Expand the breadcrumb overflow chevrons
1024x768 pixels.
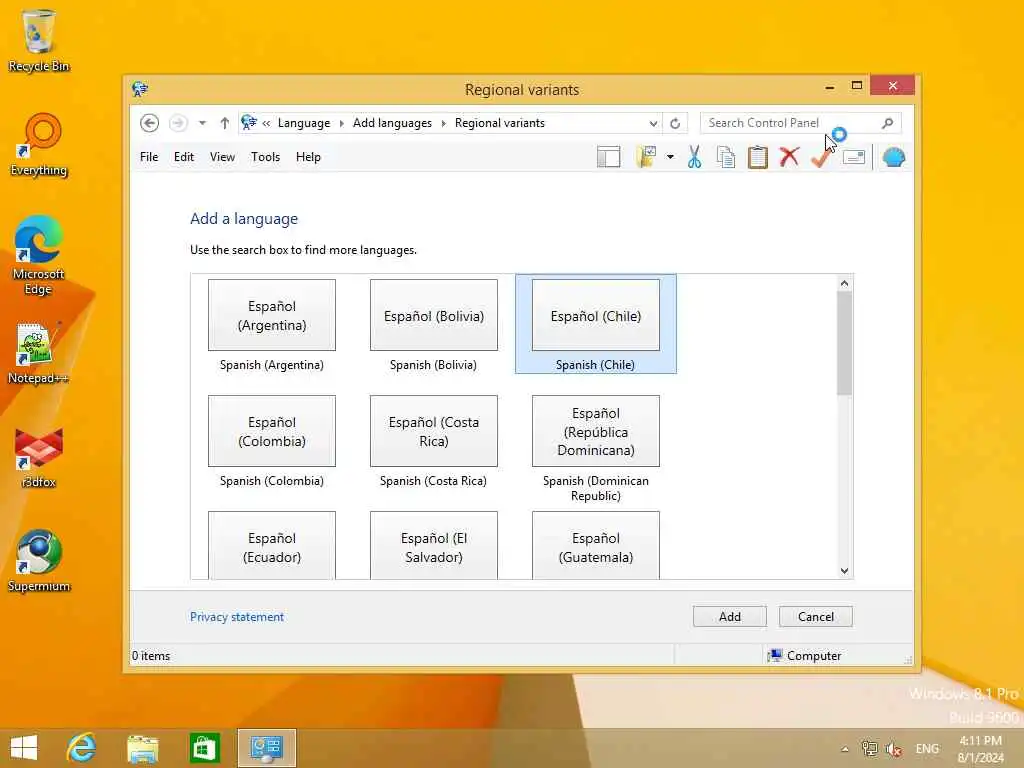pos(266,123)
